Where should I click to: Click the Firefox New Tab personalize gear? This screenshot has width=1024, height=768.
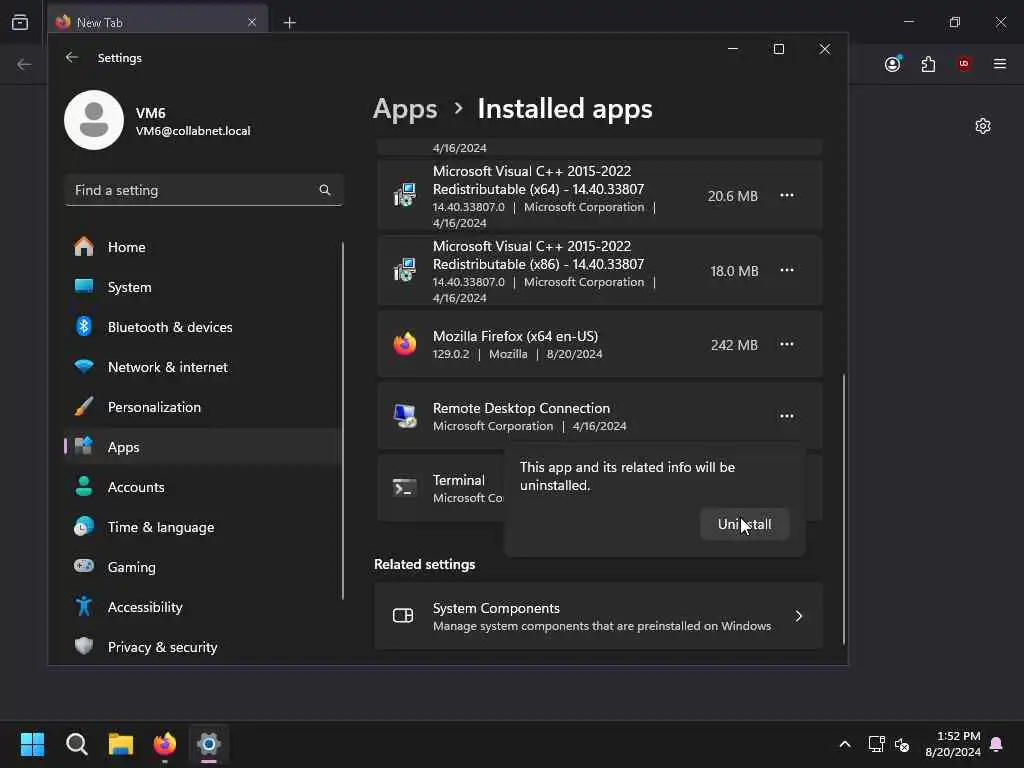983,126
